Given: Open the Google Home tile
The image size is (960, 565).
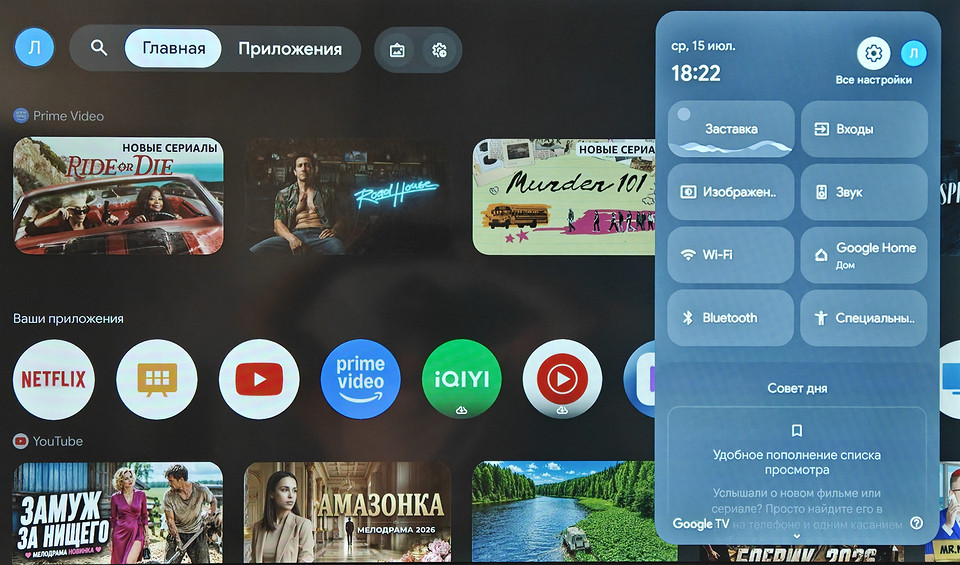Looking at the screenshot, I should coord(864,255).
